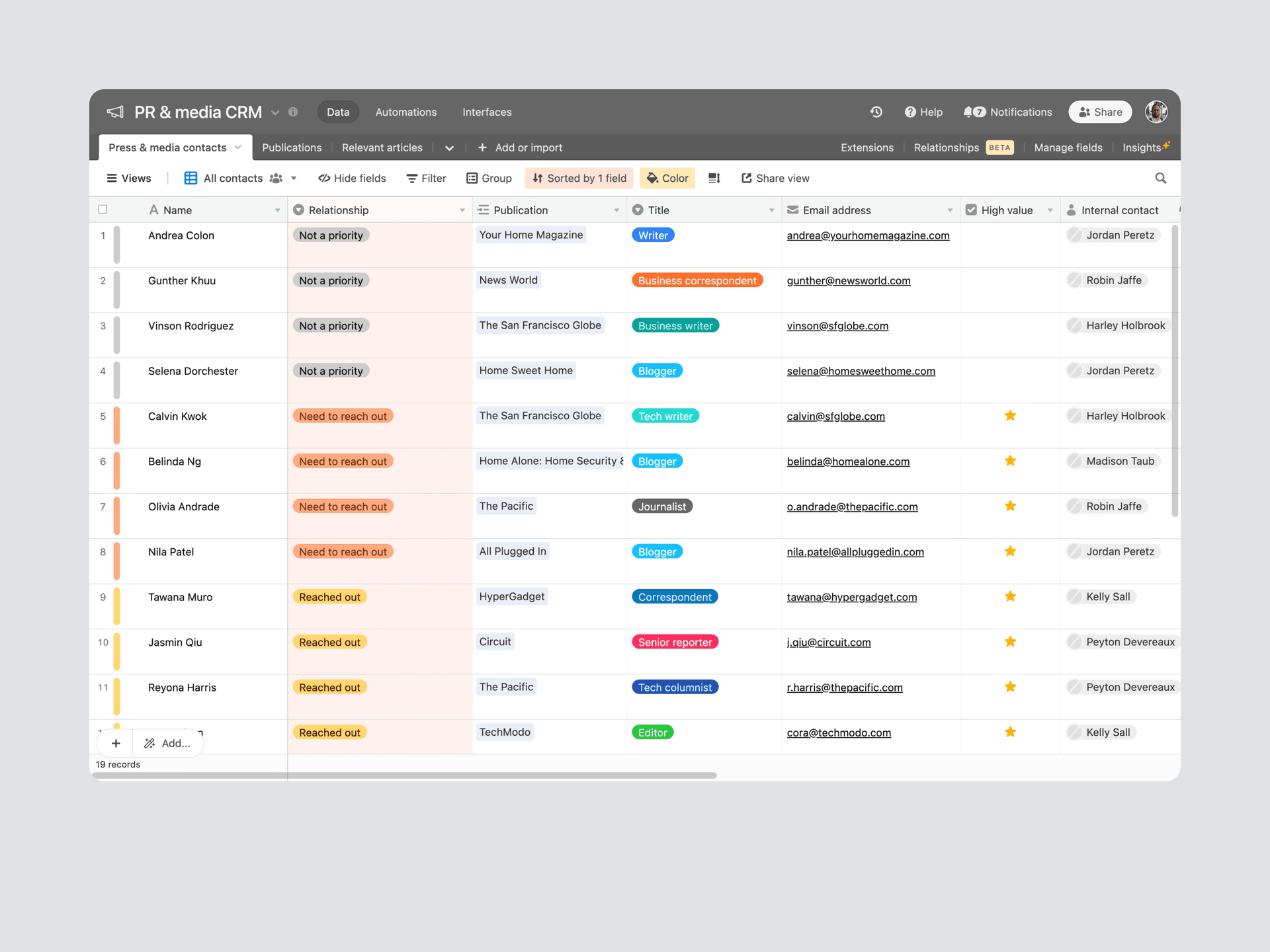Open the Sorted by 1 field option

(x=579, y=178)
